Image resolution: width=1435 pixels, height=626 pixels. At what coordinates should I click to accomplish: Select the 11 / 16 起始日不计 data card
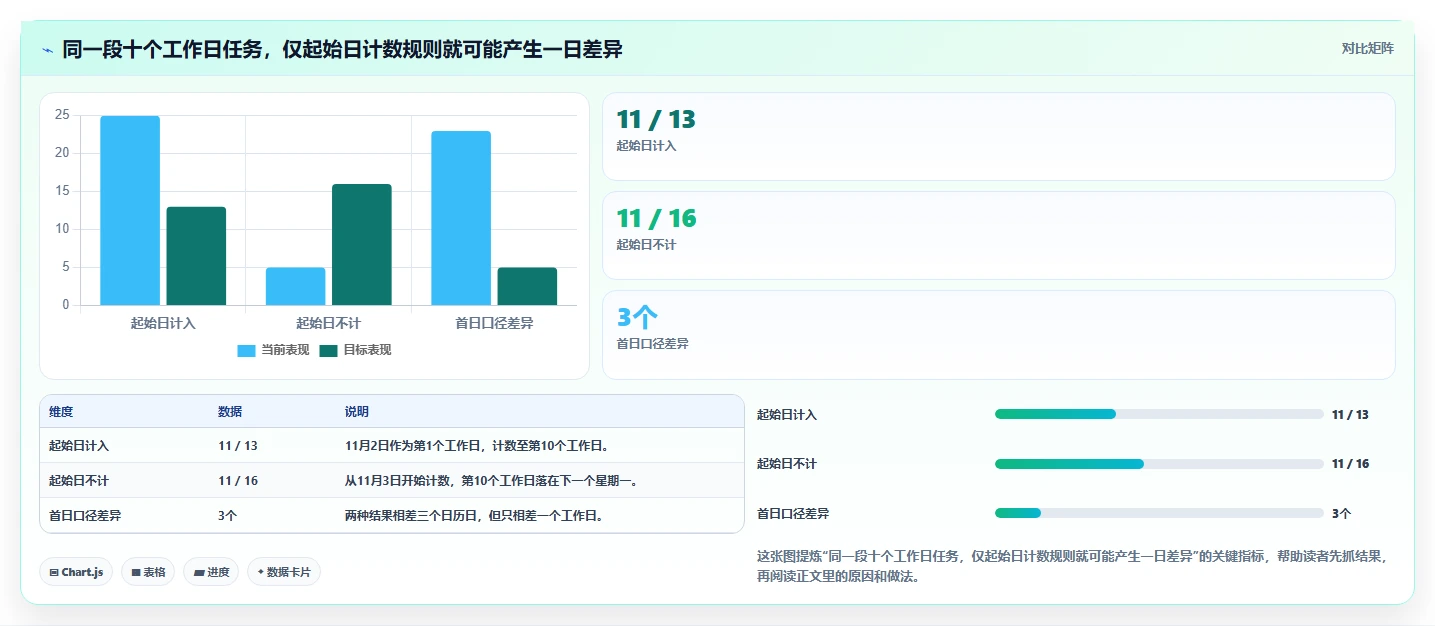(x=998, y=235)
